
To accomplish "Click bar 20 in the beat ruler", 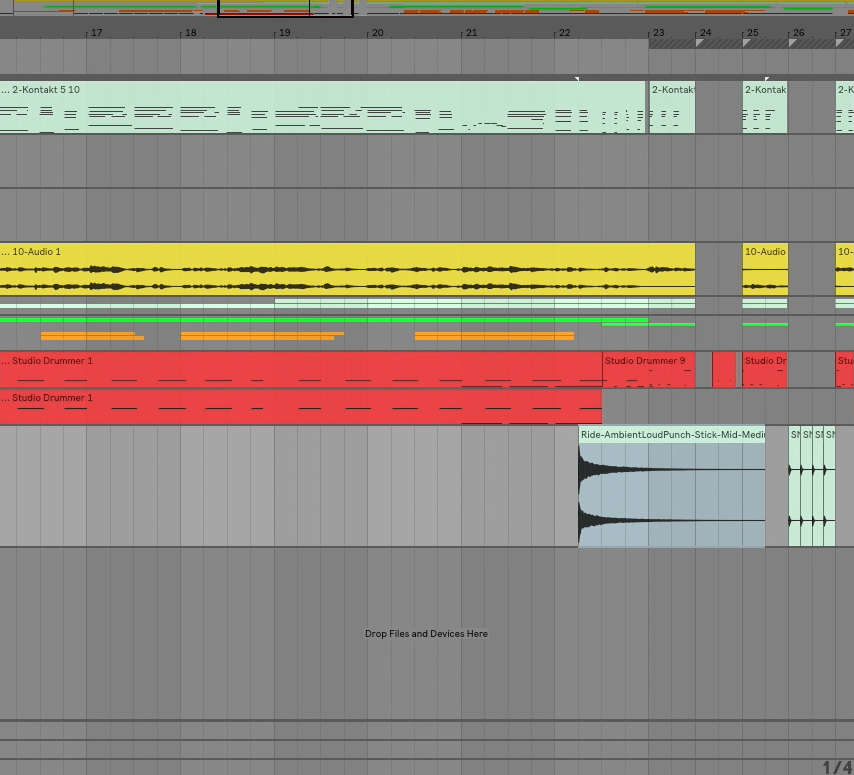I will 378,32.
